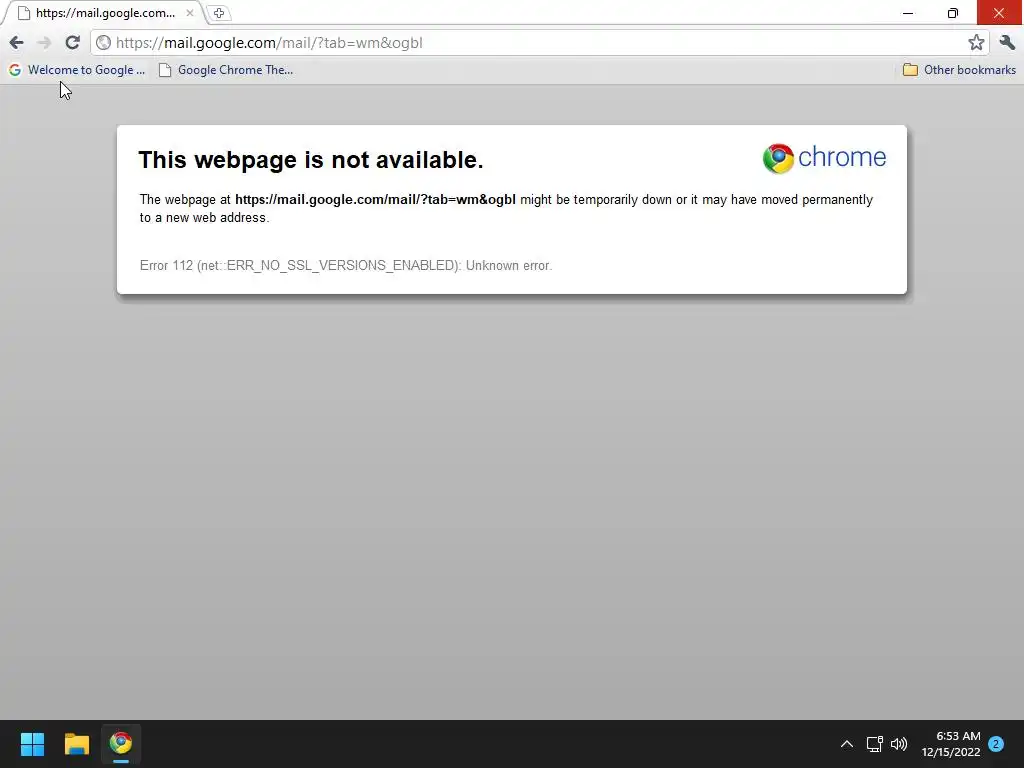
Task: Click the Error 112 message text
Action: pyautogui.click(x=346, y=265)
